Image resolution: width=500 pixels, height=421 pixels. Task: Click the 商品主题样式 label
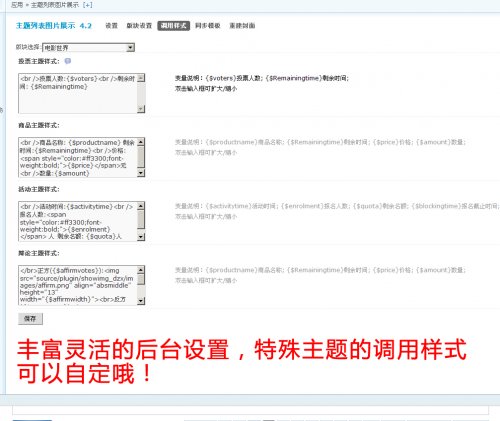pyautogui.click(x=39, y=125)
